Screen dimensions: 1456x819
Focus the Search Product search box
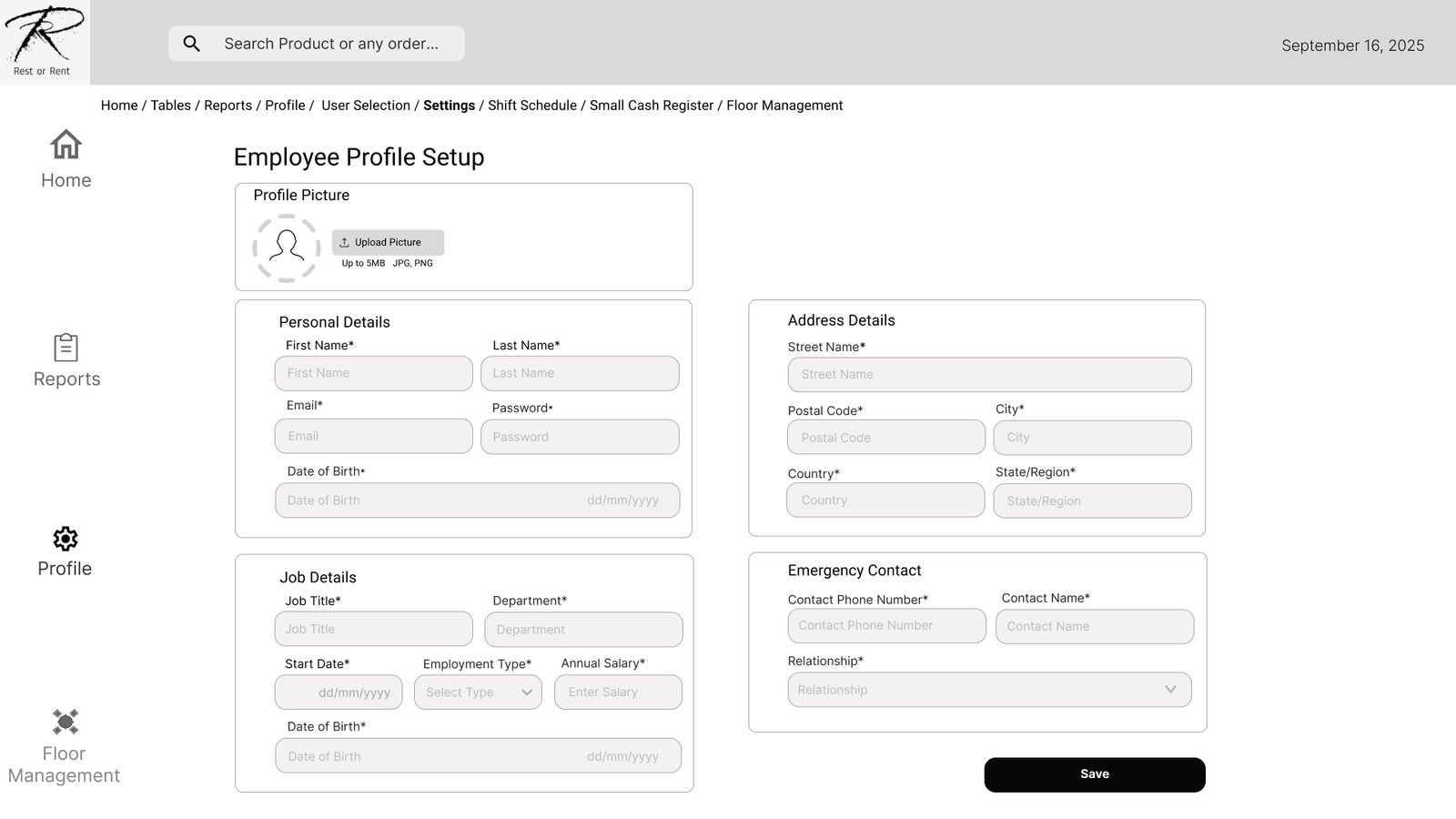(x=331, y=44)
